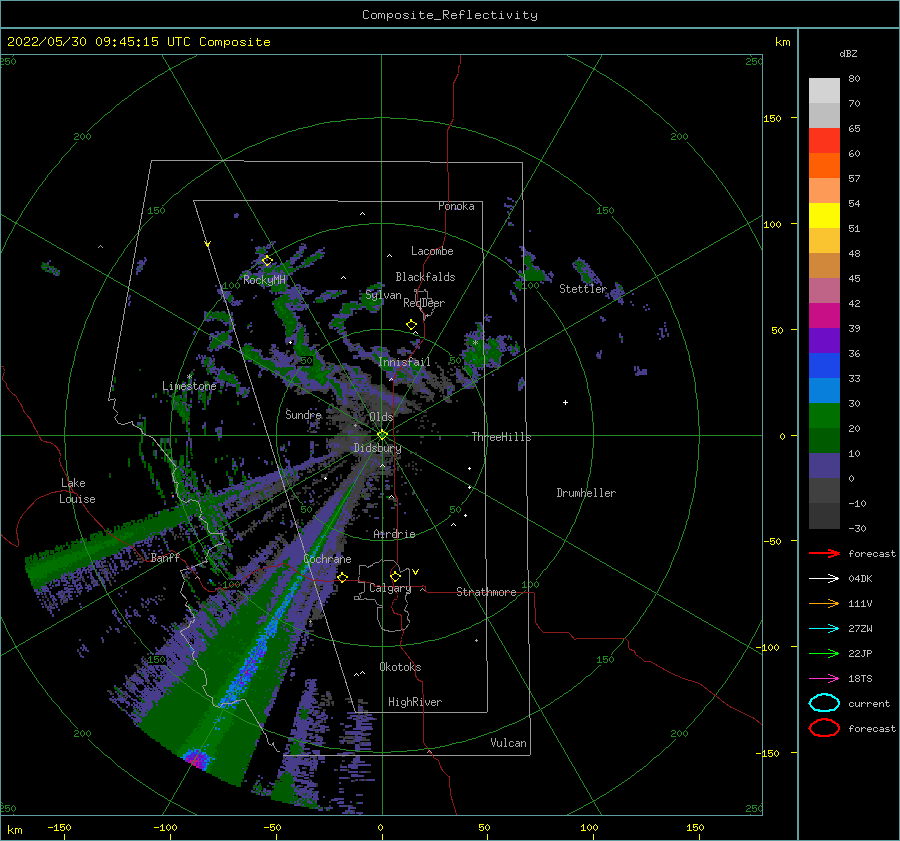
Task: Select the yellow diamond marker below RedDeer
Action: pos(411,325)
